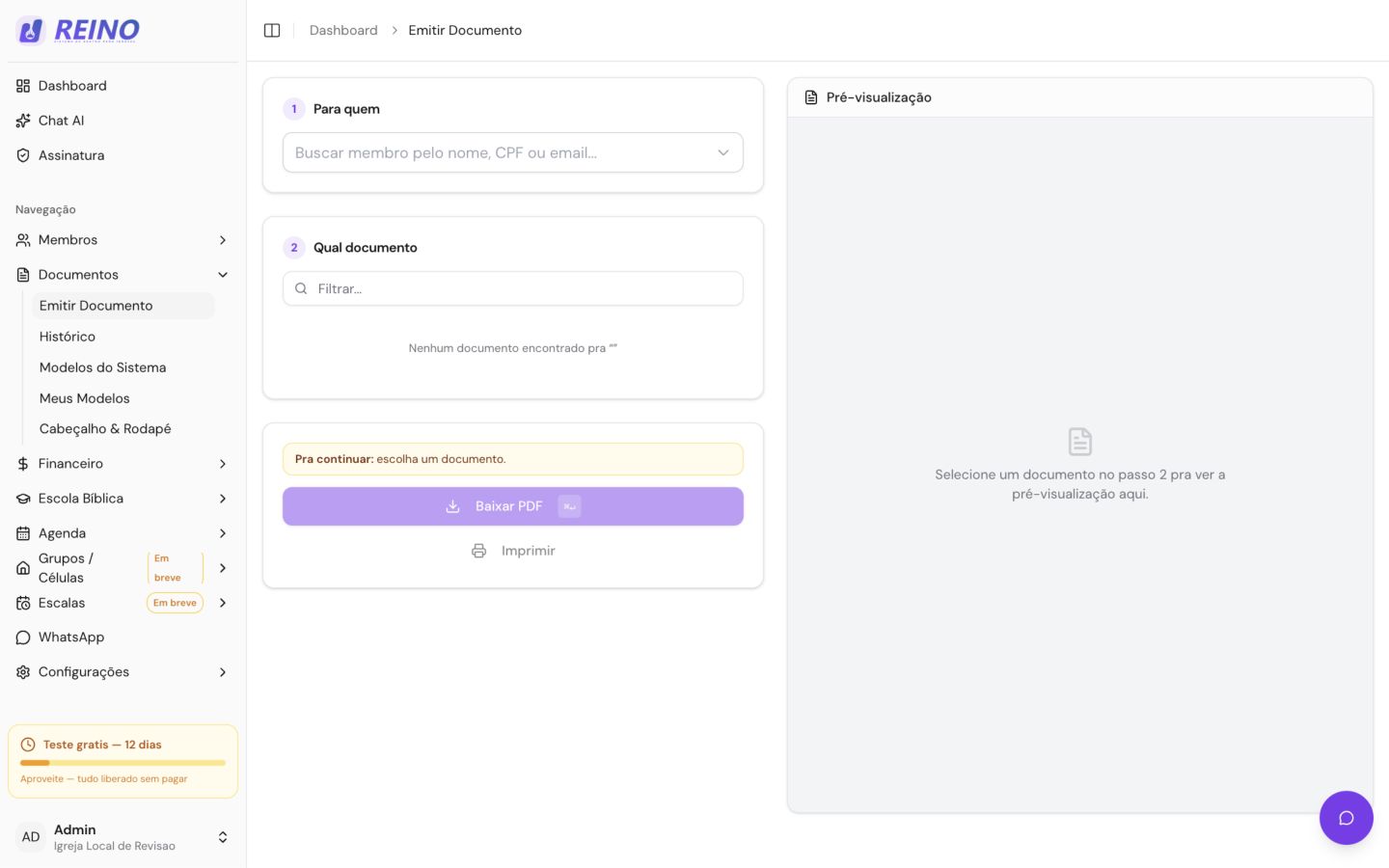Click the step 1 Para quem badge
1389x868 pixels.
pos(294,109)
